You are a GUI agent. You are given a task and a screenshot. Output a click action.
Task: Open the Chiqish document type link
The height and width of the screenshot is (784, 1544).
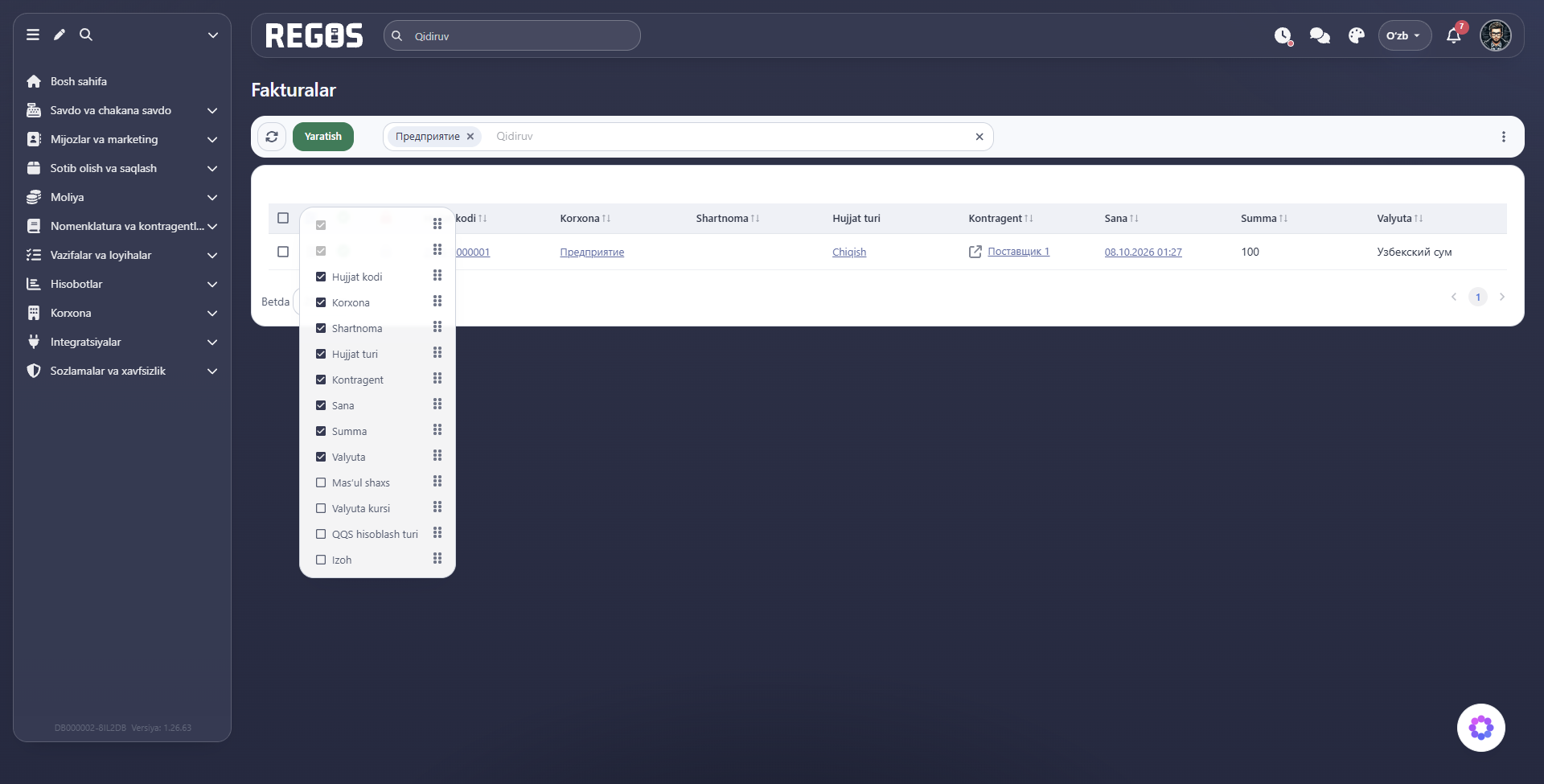pos(849,252)
